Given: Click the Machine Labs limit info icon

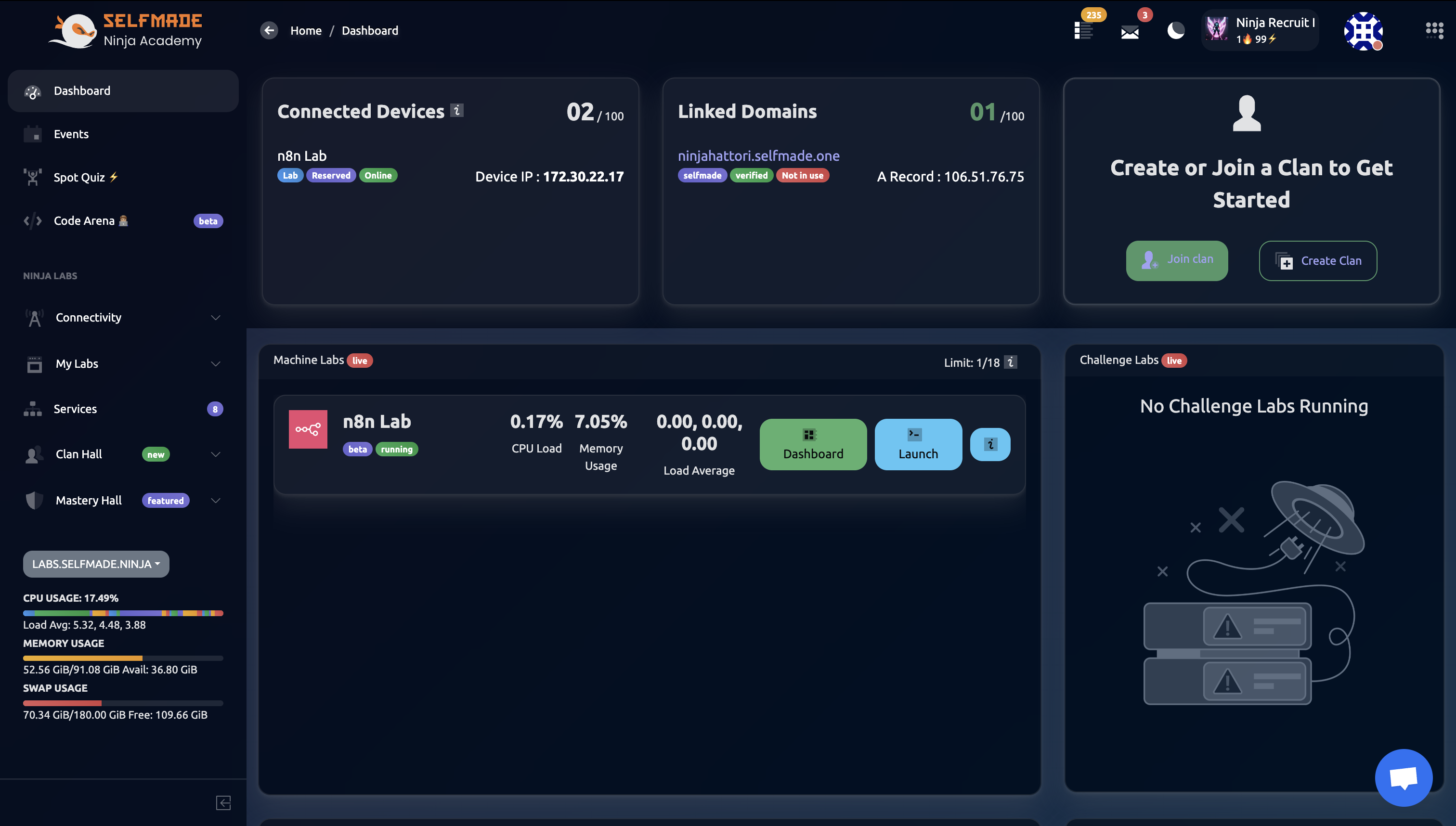Looking at the screenshot, I should 1011,361.
